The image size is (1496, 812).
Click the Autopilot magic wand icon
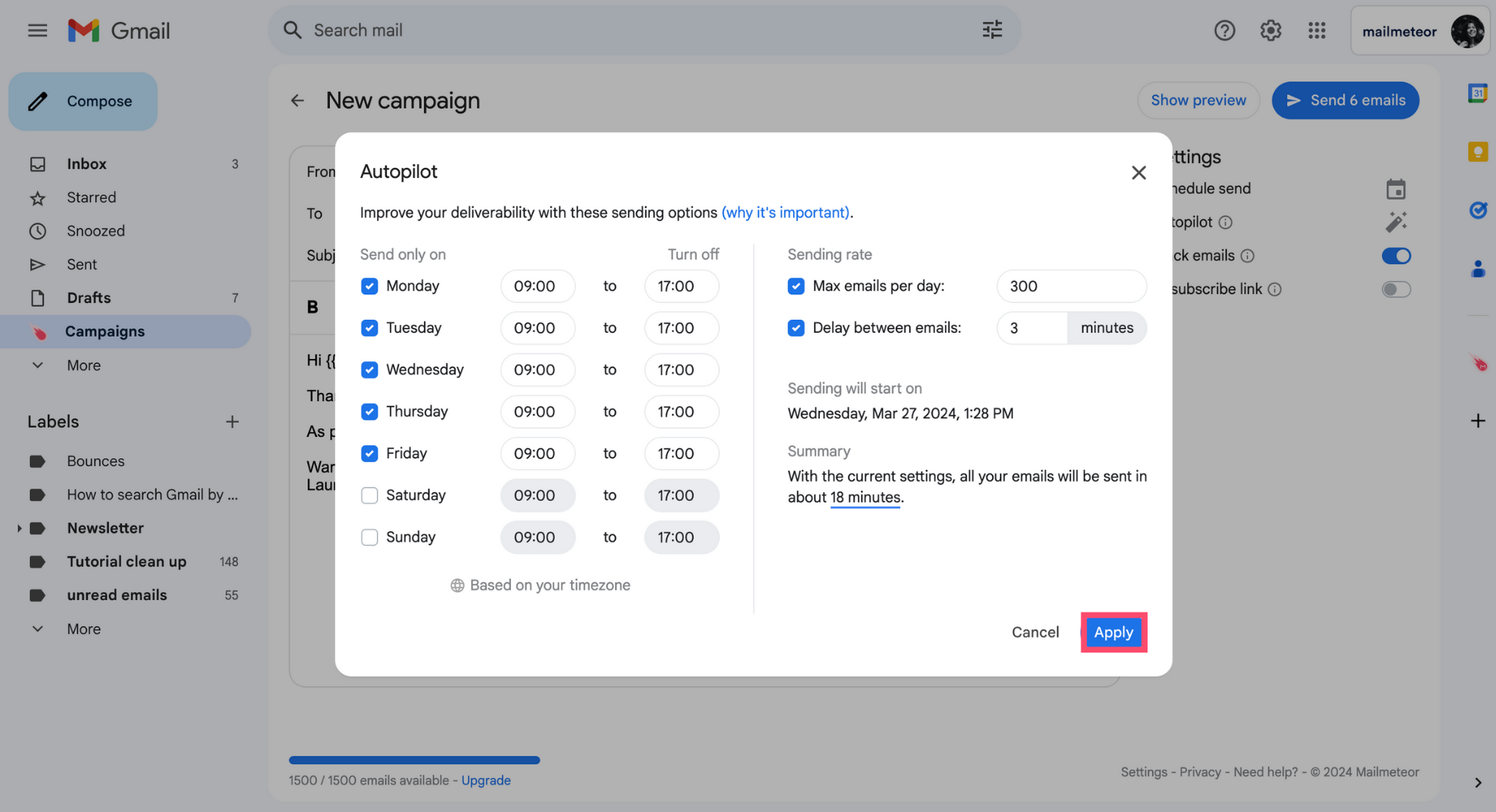pos(1396,222)
